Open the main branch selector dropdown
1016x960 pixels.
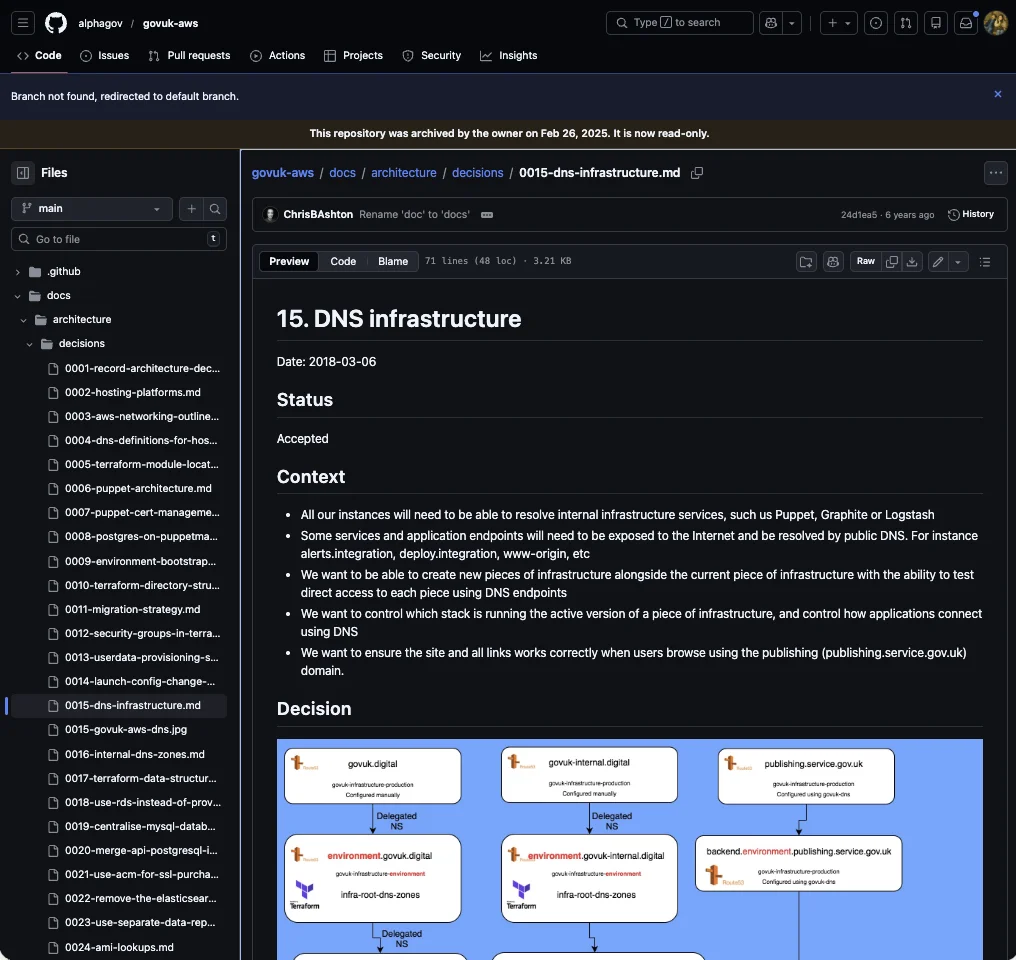pos(92,209)
